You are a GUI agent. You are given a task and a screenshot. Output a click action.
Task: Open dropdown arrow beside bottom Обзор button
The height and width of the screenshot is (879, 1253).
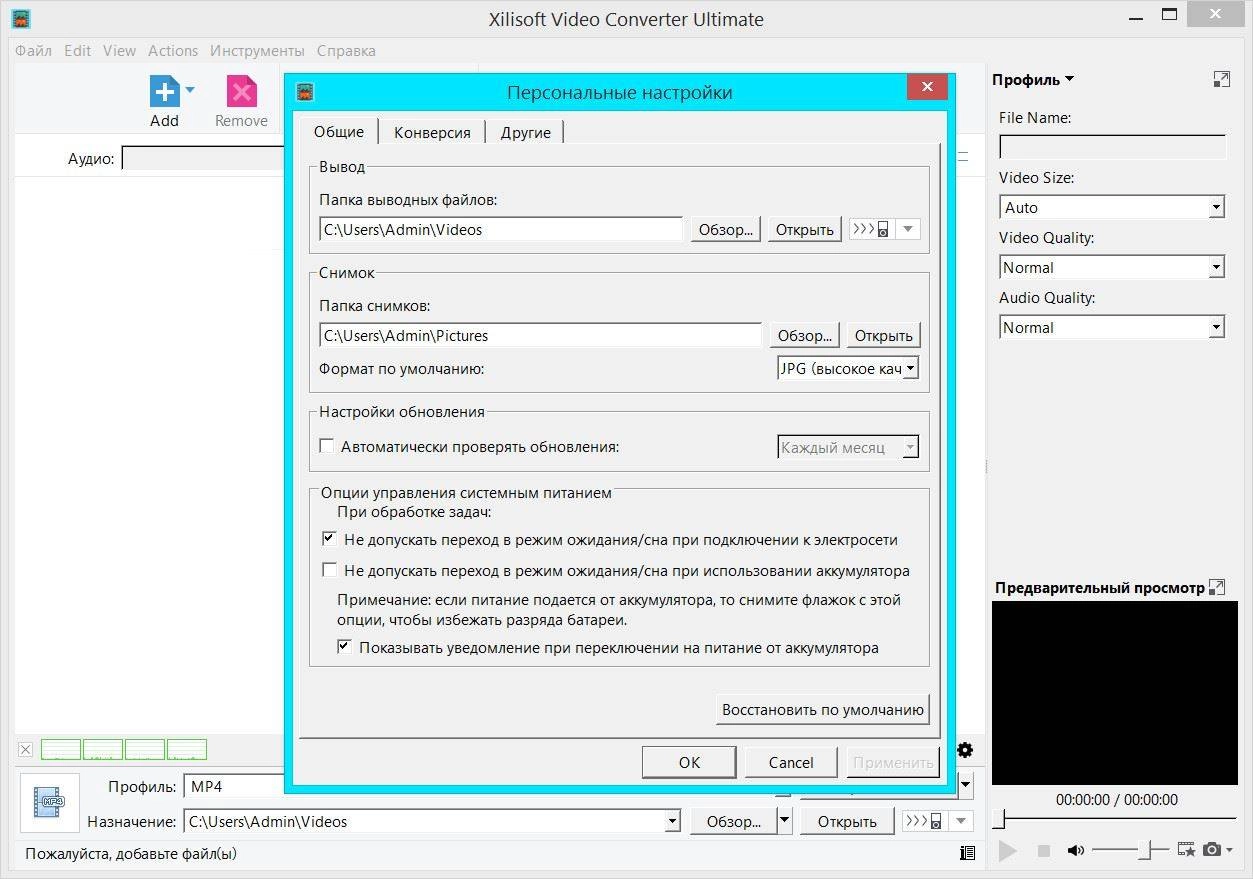[784, 821]
